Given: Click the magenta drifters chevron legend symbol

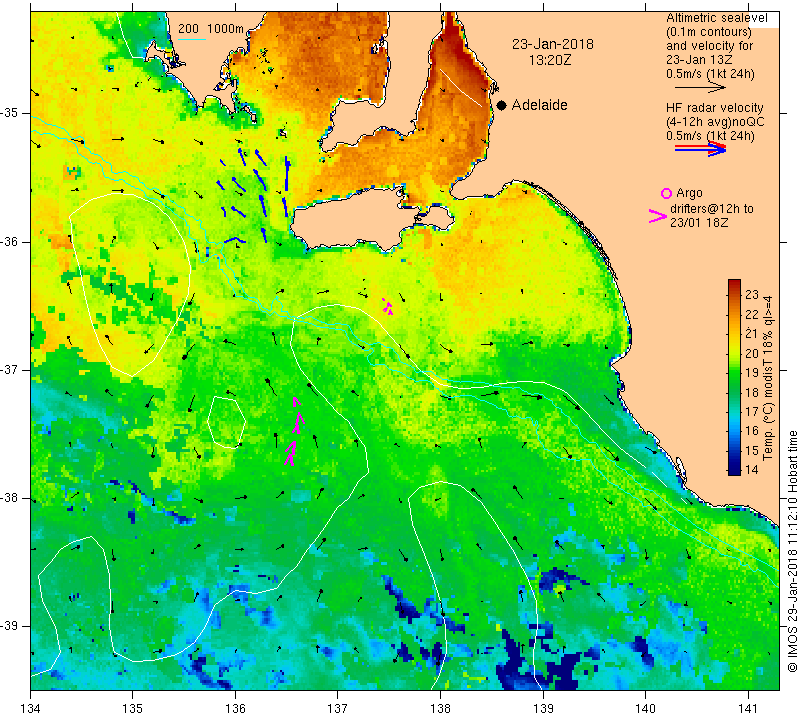Looking at the screenshot, I should click(x=658, y=216).
